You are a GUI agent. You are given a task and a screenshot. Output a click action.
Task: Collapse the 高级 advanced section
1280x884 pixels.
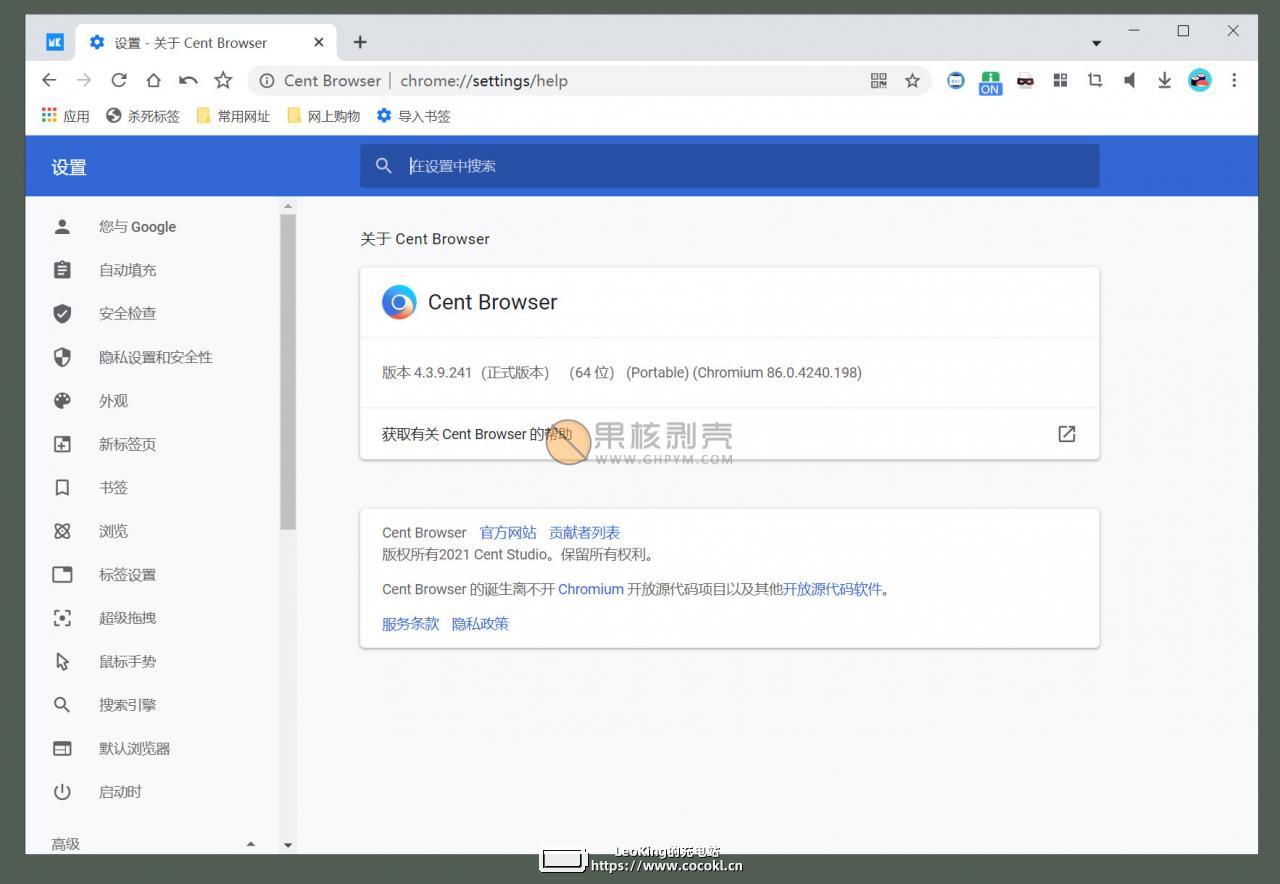pos(250,844)
